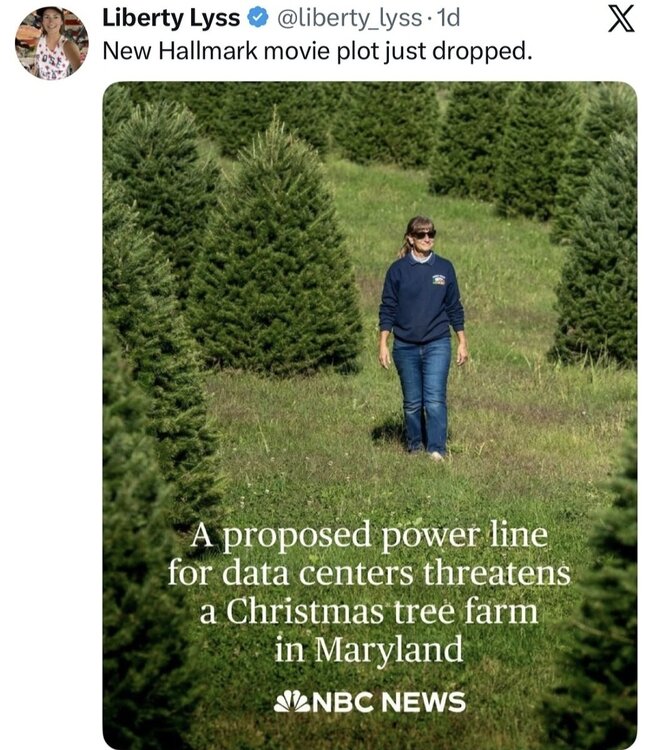This screenshot has width=653, height=750.
Task: Open Liberty Lyss's profile picture
Action: tap(51, 43)
